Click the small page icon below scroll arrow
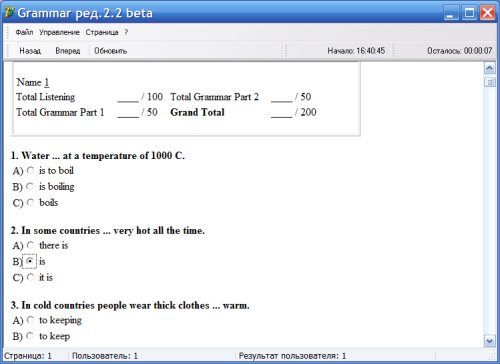 tap(490, 82)
